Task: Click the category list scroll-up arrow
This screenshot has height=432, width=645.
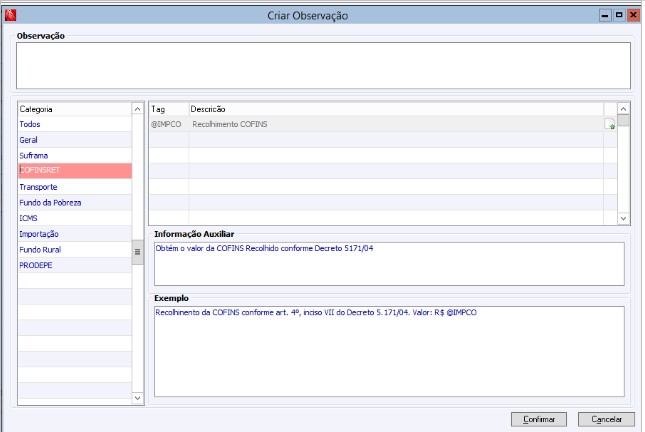Action: point(138,109)
